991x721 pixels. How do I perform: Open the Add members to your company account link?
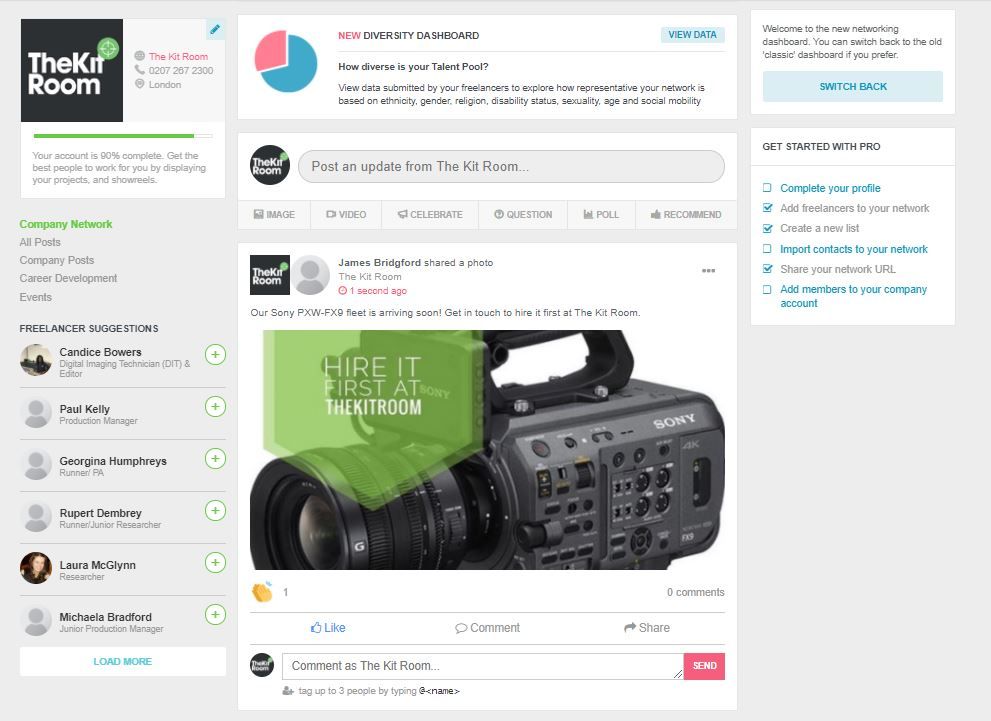tap(853, 296)
